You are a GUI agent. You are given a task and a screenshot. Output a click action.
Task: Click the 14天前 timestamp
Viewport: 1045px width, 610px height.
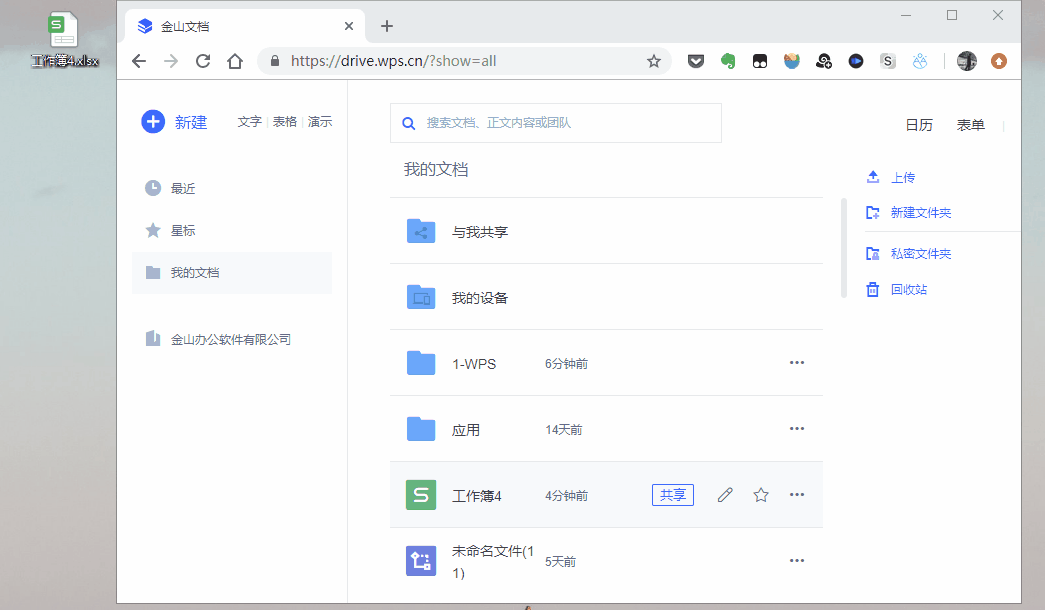(x=563, y=430)
